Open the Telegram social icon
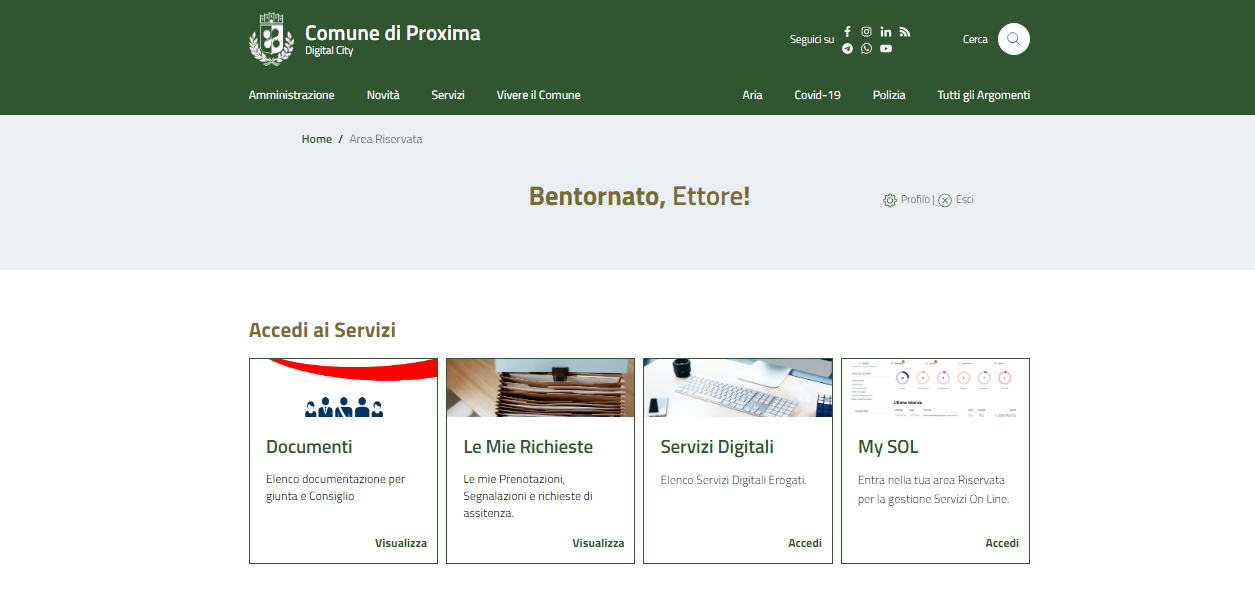1255x593 pixels. click(847, 48)
